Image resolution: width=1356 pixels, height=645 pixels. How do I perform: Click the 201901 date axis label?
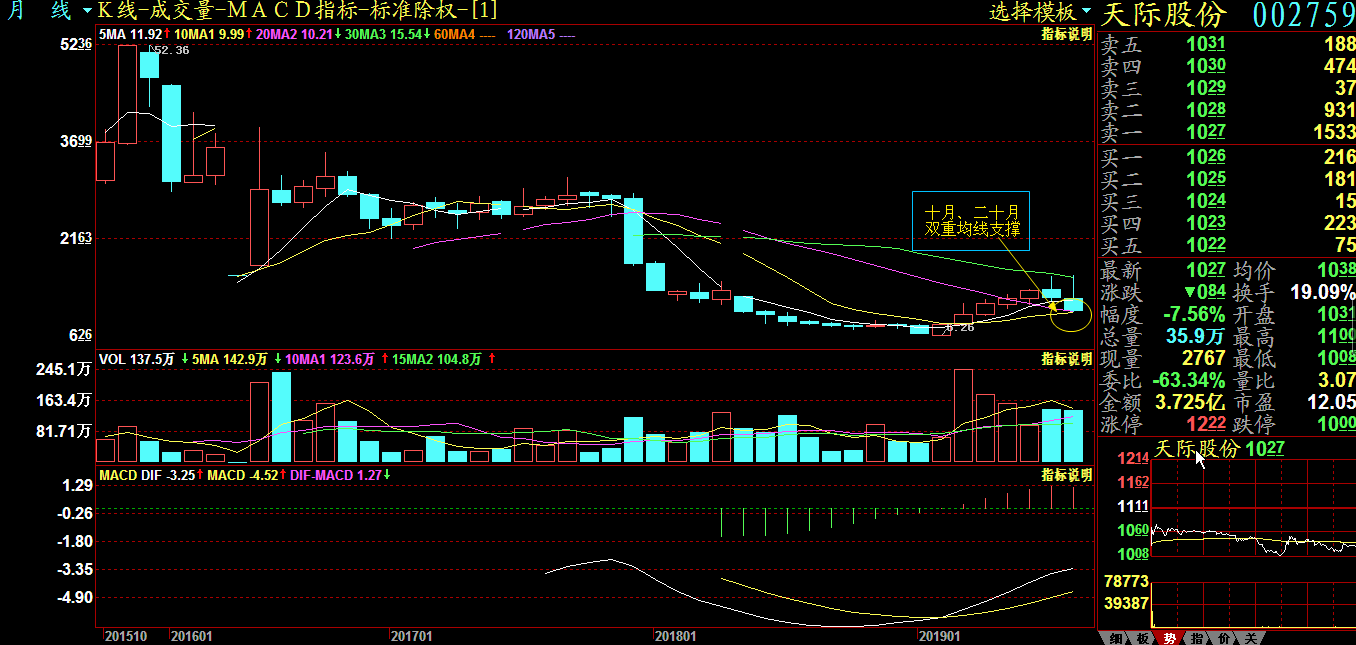click(939, 636)
